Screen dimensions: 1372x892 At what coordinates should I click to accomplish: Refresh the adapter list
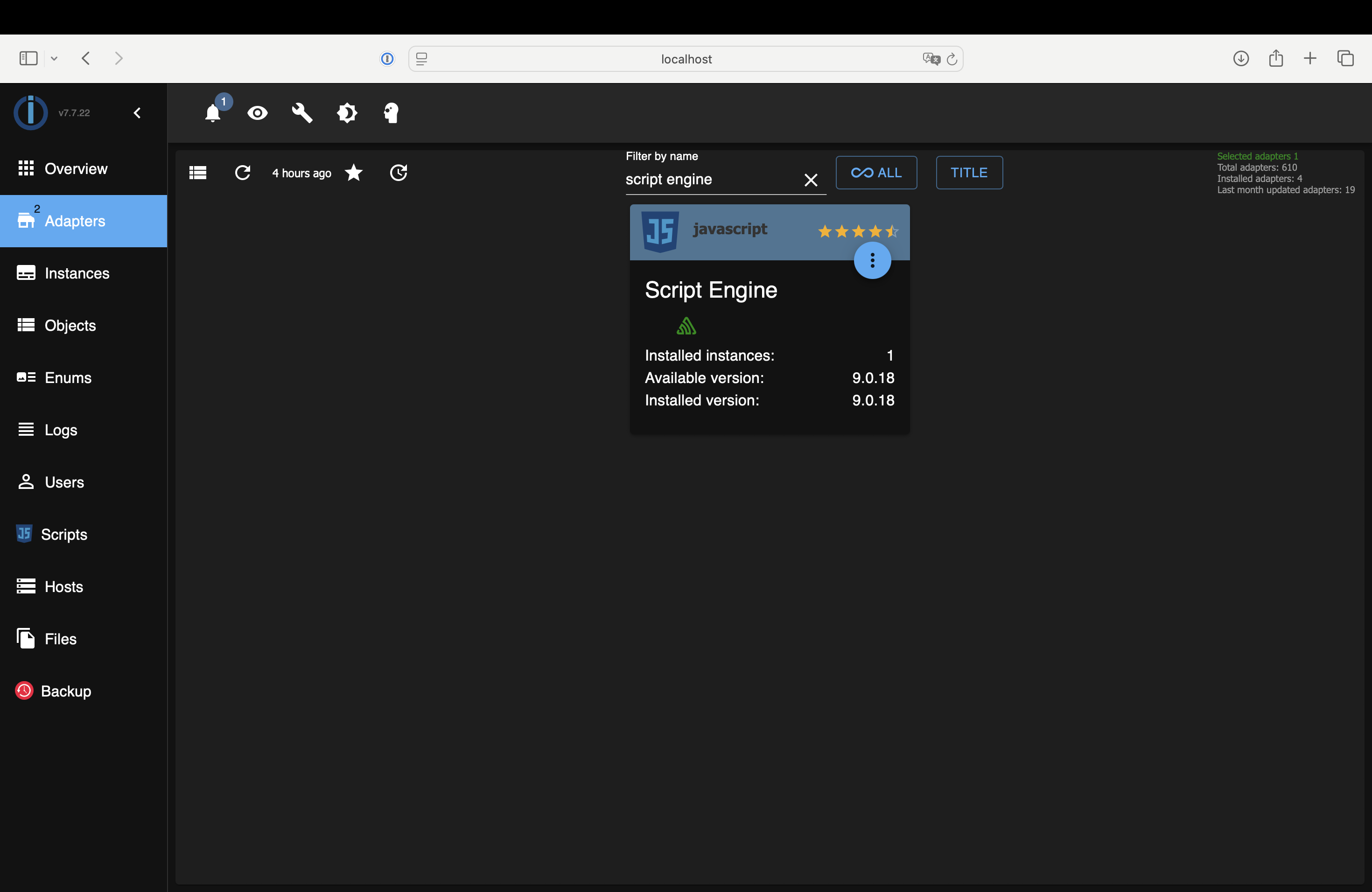pyautogui.click(x=243, y=173)
